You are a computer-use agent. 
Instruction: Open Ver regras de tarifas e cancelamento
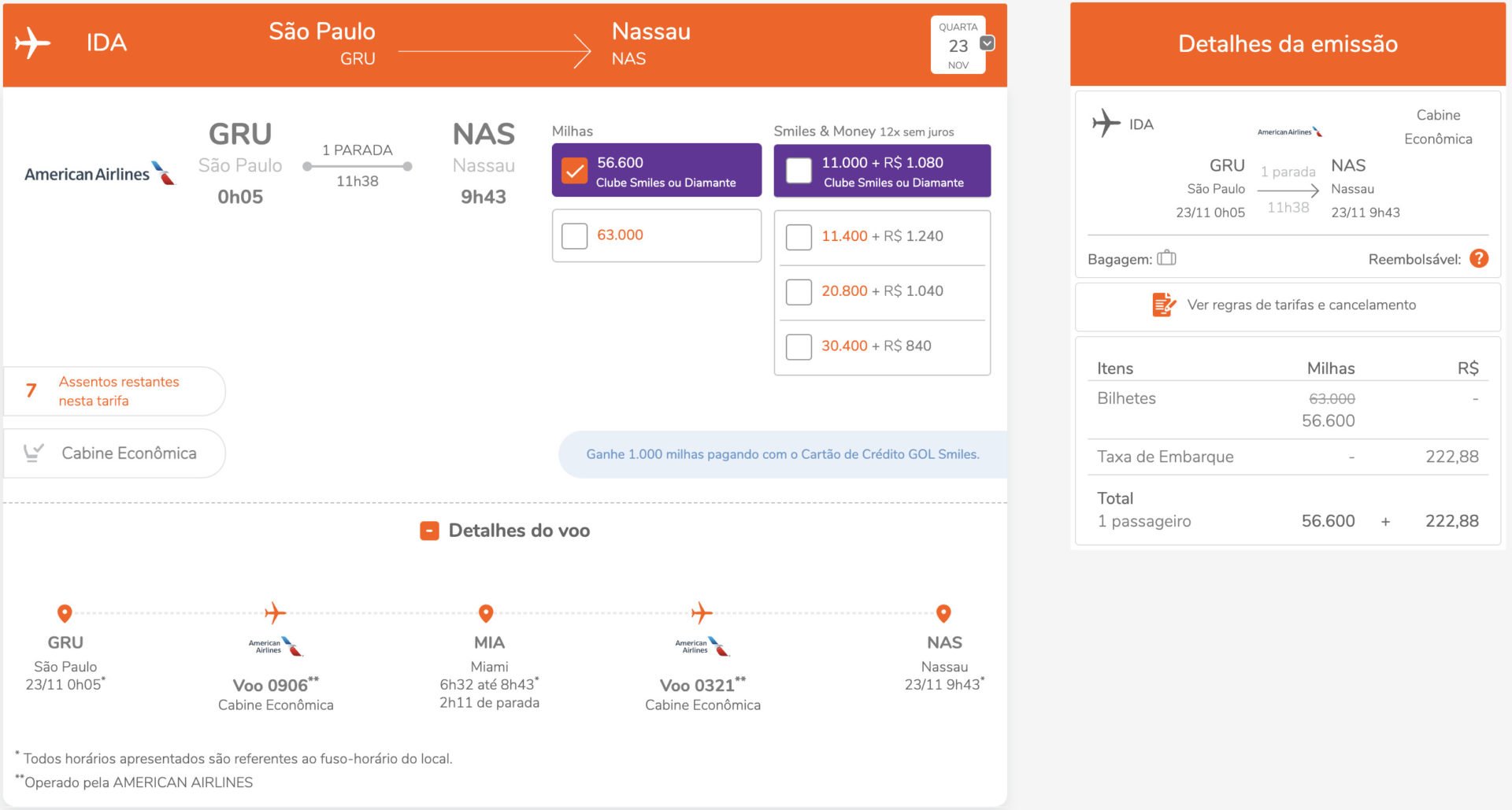click(x=1301, y=305)
